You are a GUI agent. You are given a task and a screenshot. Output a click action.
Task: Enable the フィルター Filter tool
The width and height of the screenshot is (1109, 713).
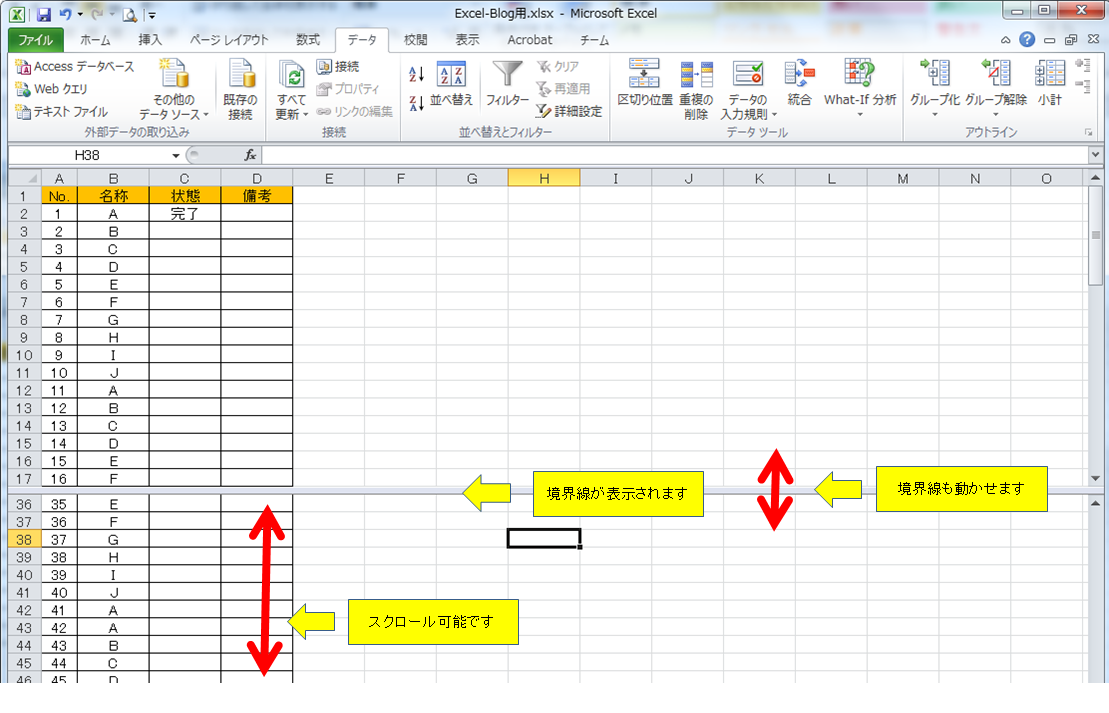tap(507, 85)
